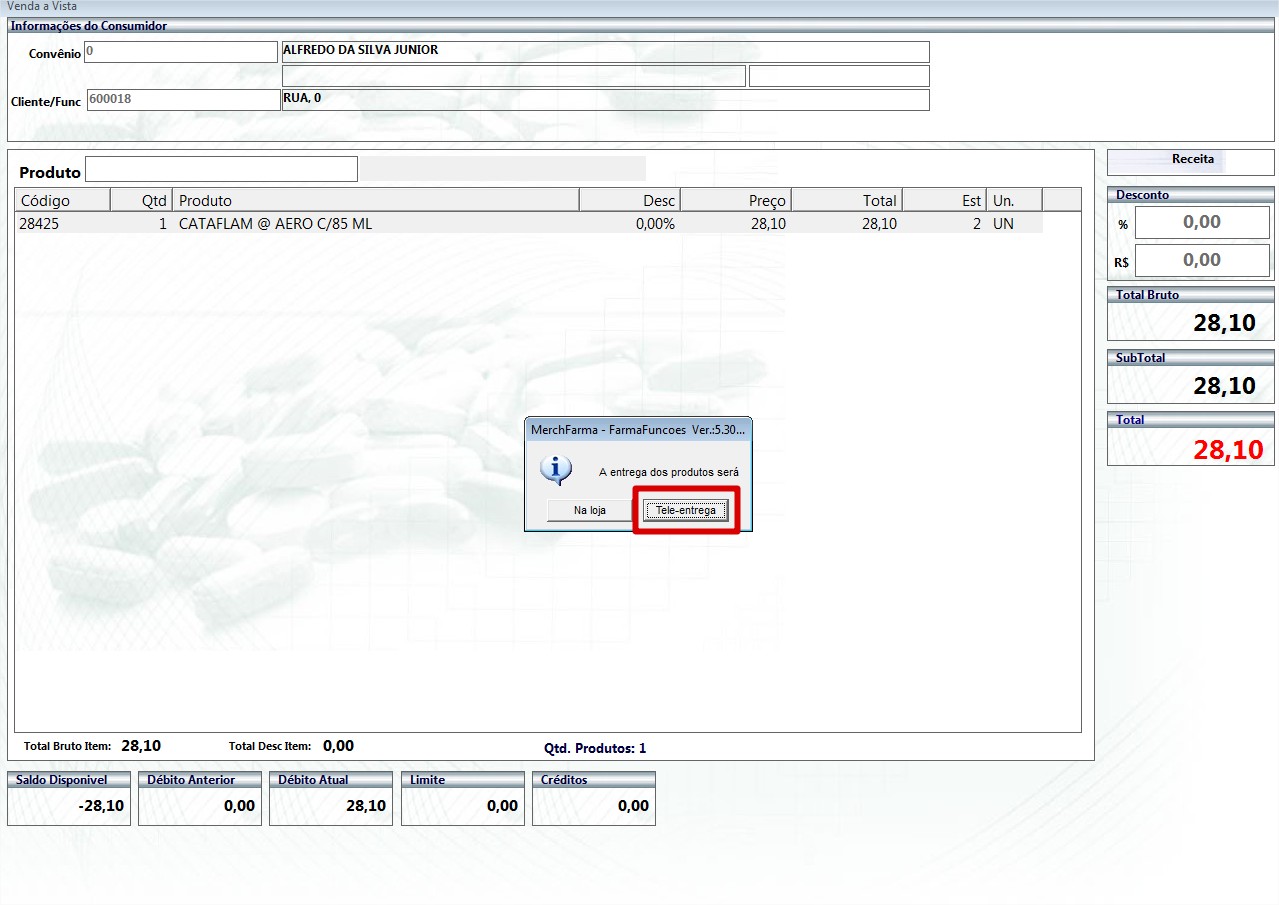Select the Desconto R$ value field
Image resolution: width=1279 pixels, height=905 pixels.
(1201, 261)
